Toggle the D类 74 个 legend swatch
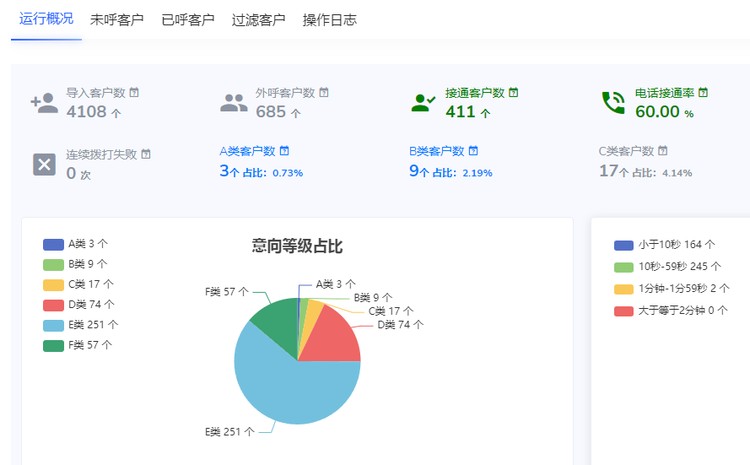This screenshot has width=750, height=465. point(53,305)
